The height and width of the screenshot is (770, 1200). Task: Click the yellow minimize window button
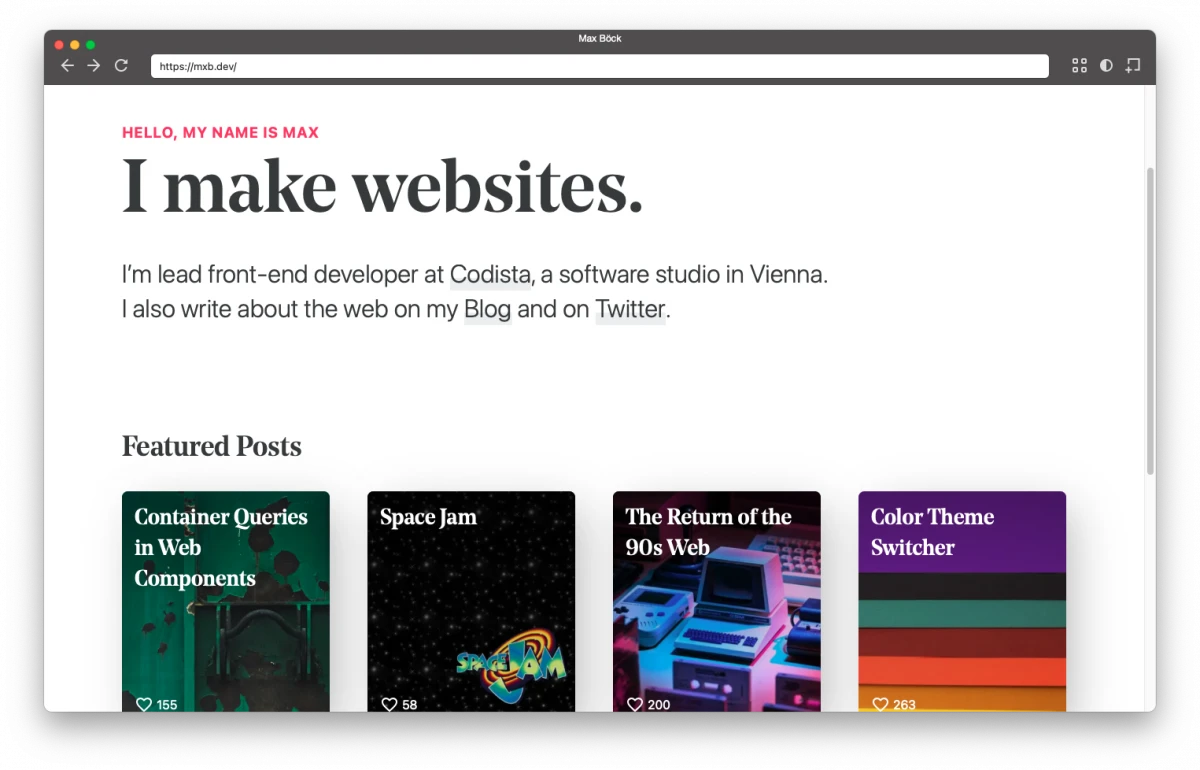click(x=74, y=45)
